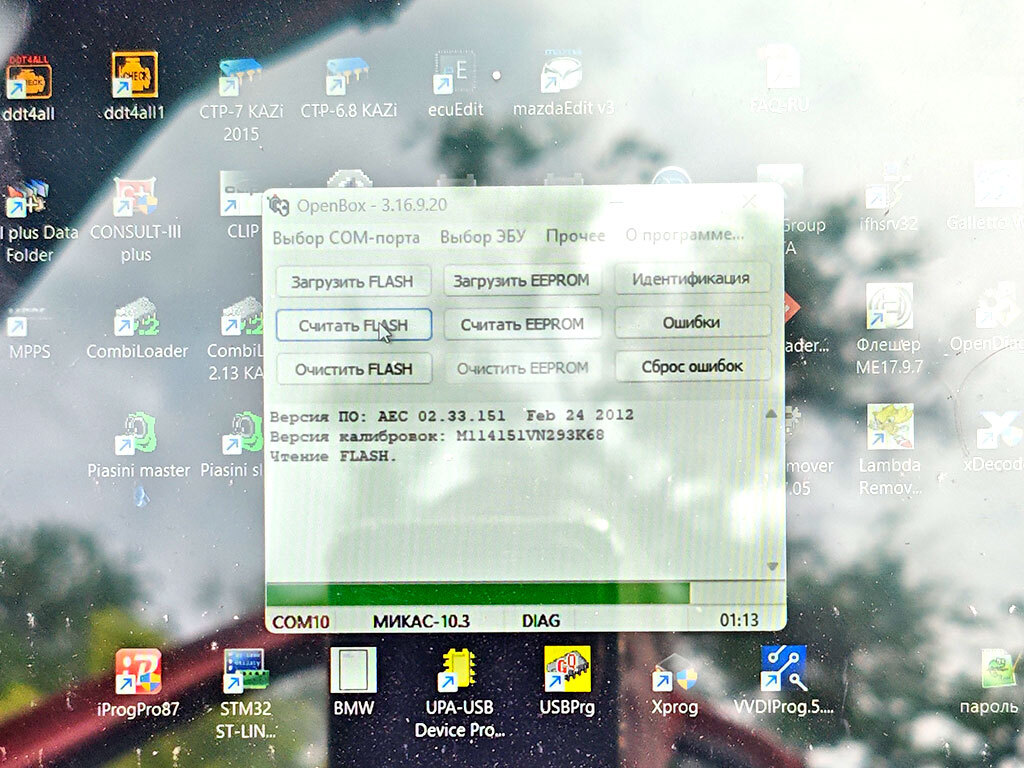Click the Очистить FLASH button

coord(353,369)
